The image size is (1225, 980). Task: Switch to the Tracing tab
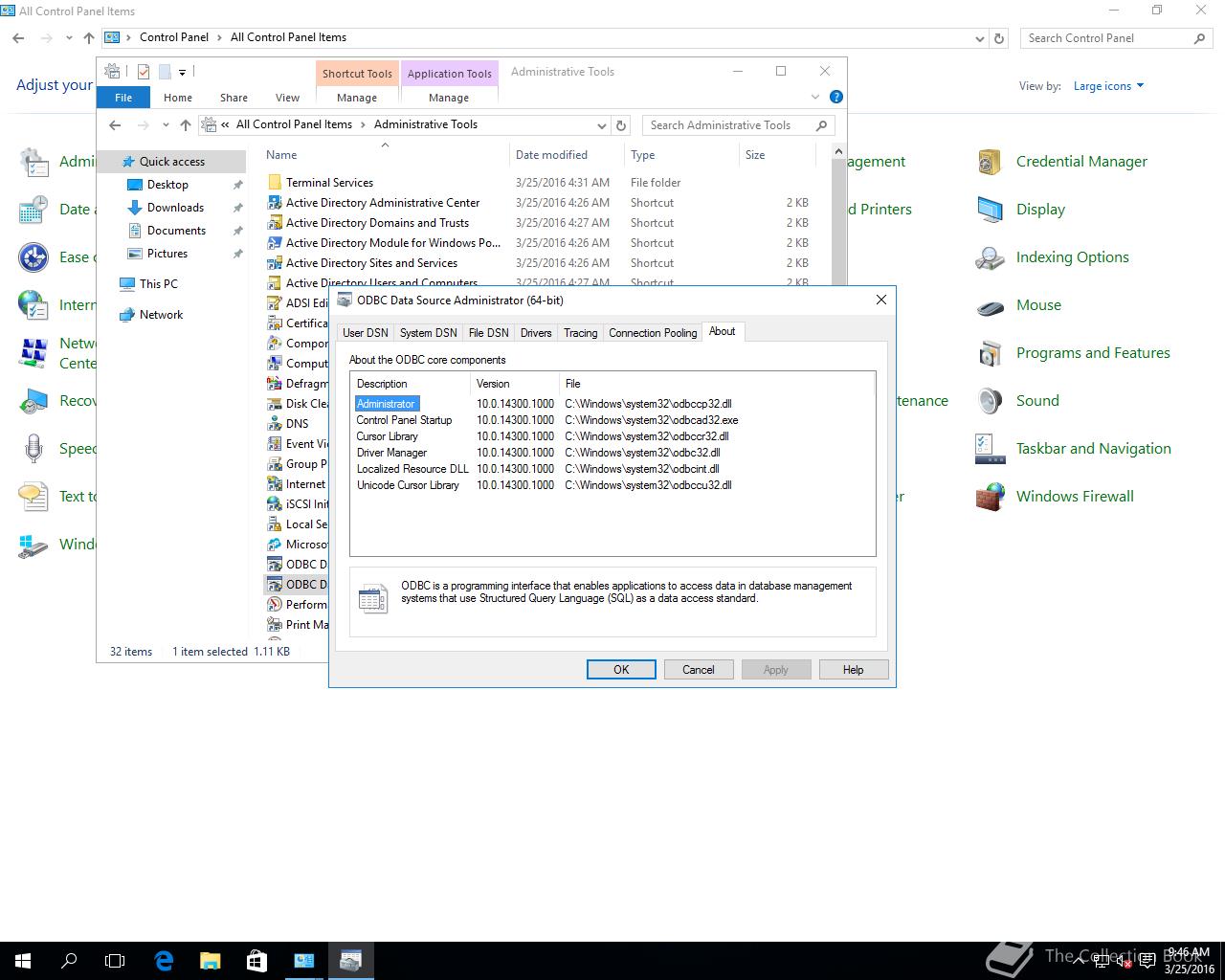point(580,333)
